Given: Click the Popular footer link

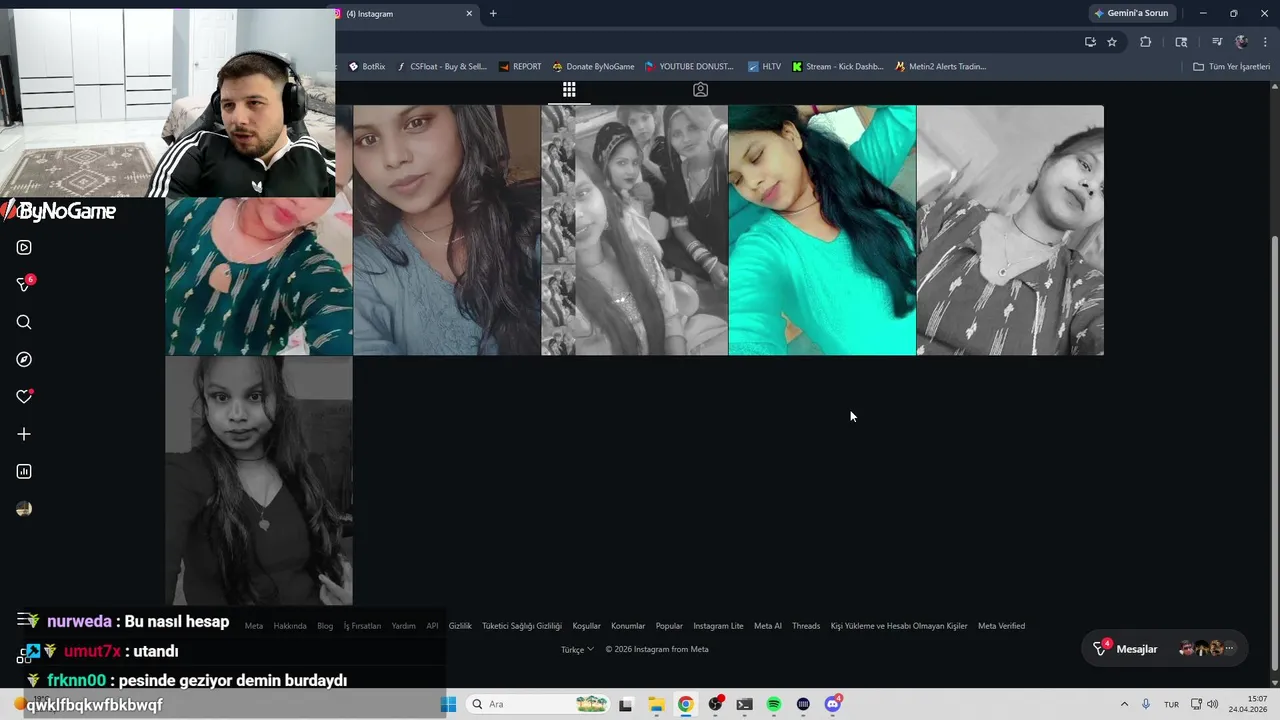Looking at the screenshot, I should [x=669, y=626].
